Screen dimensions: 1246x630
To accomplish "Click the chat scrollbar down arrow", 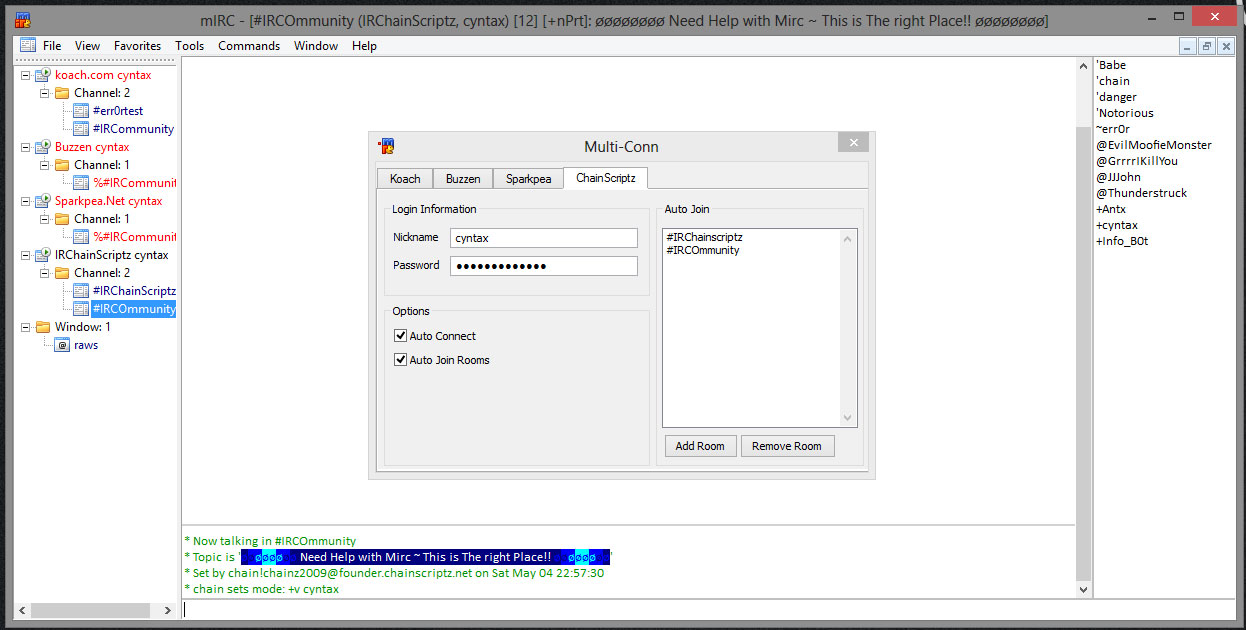I will click(x=1083, y=590).
